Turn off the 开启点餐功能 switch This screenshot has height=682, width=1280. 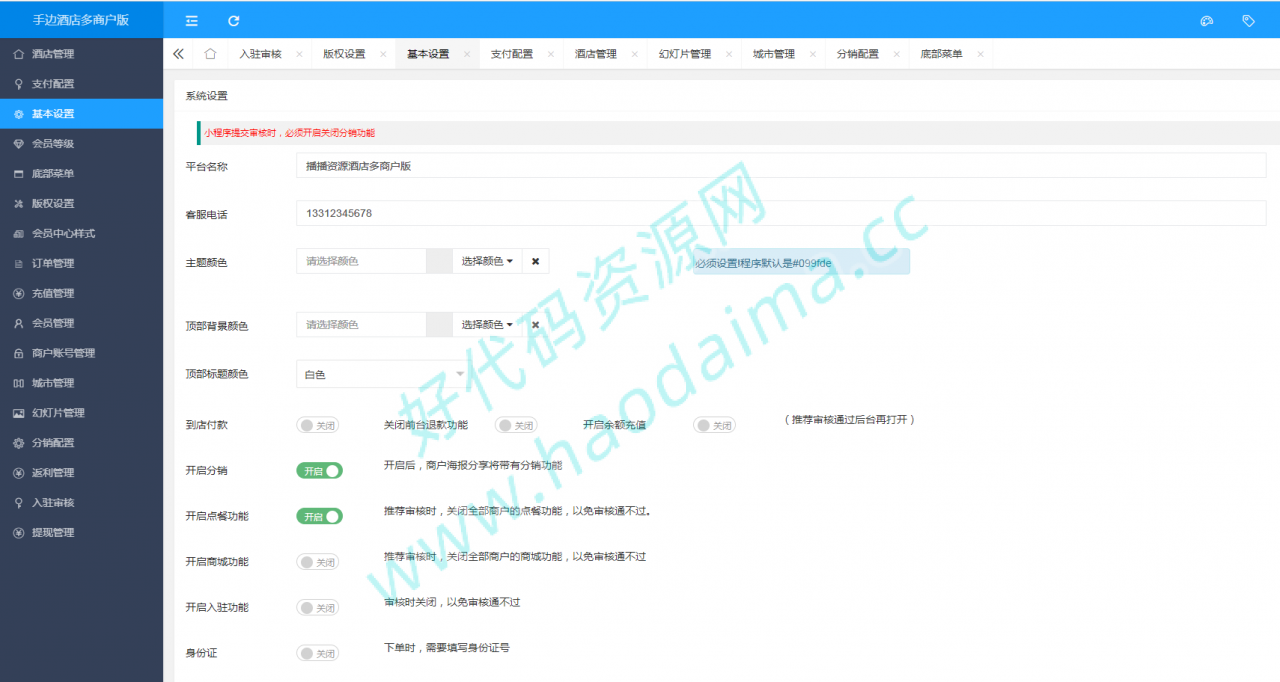click(319, 516)
